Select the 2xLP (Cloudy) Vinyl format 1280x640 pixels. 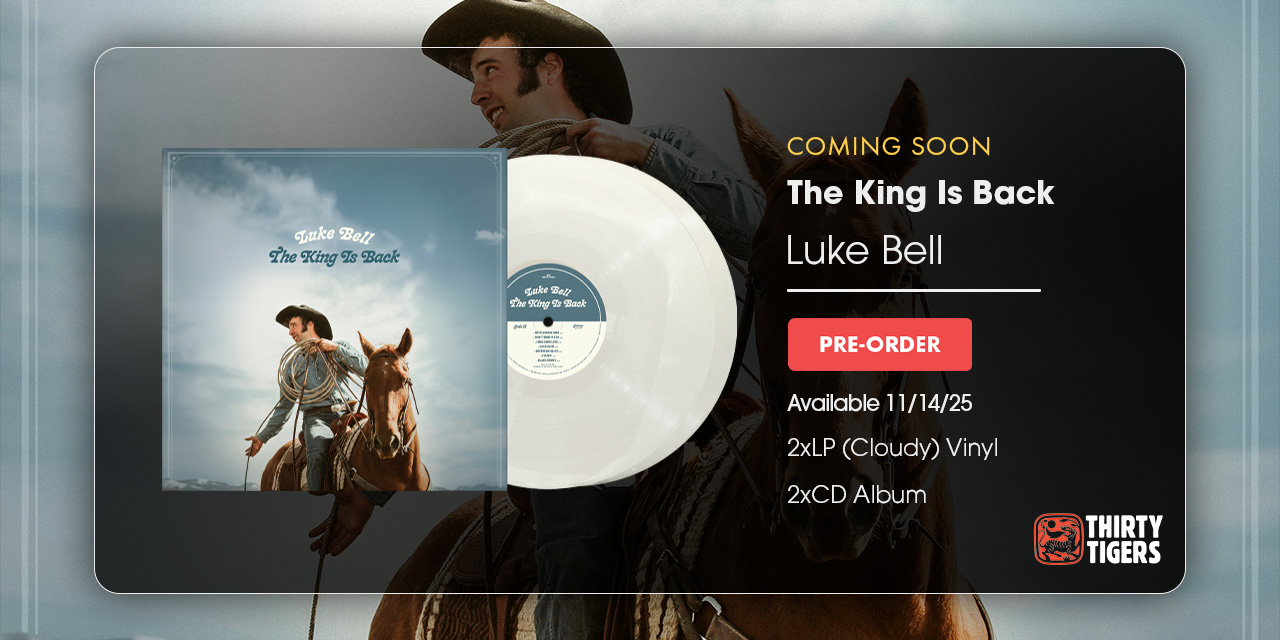[x=893, y=448]
